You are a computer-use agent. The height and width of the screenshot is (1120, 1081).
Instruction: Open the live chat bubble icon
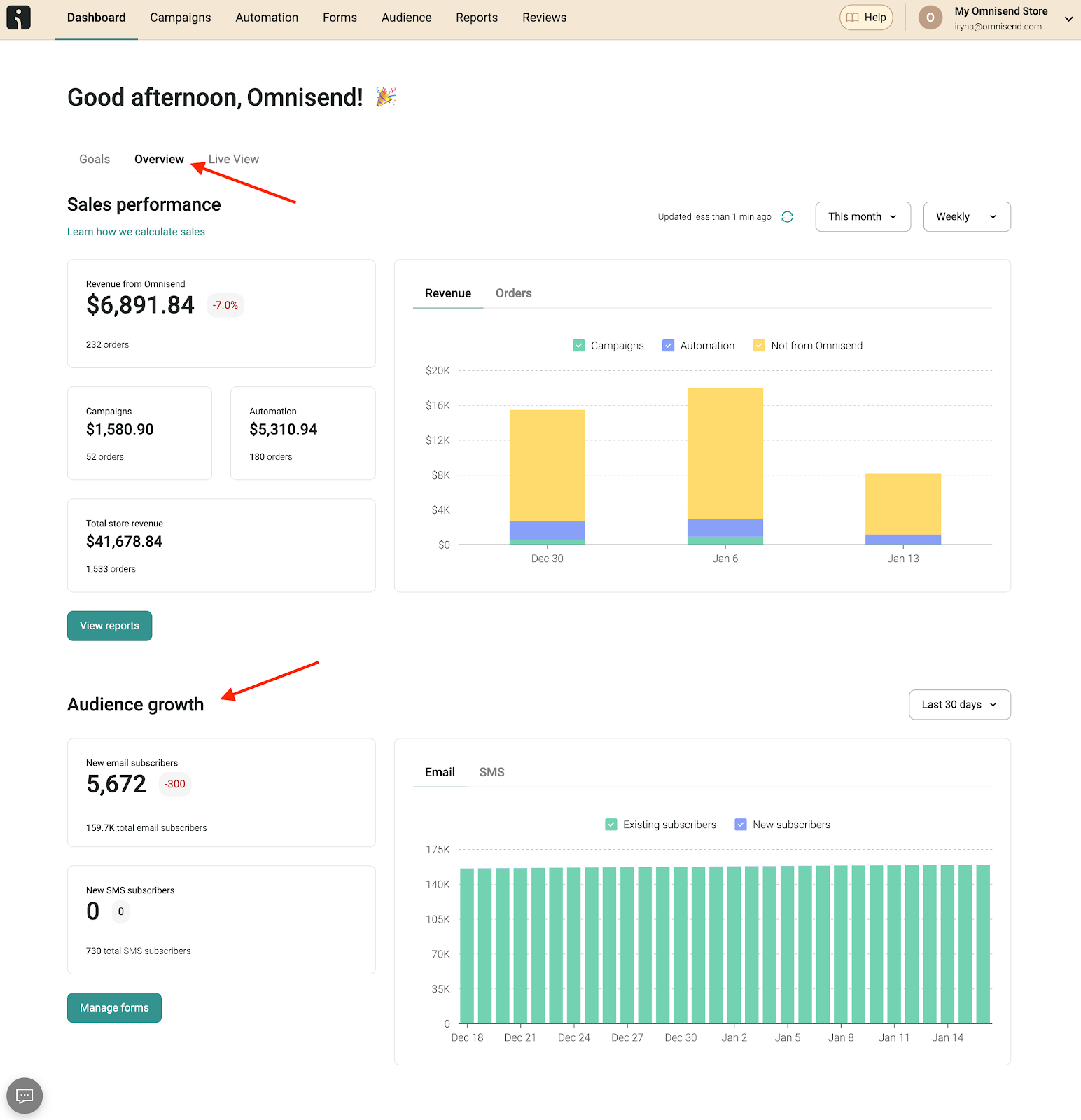click(25, 1095)
